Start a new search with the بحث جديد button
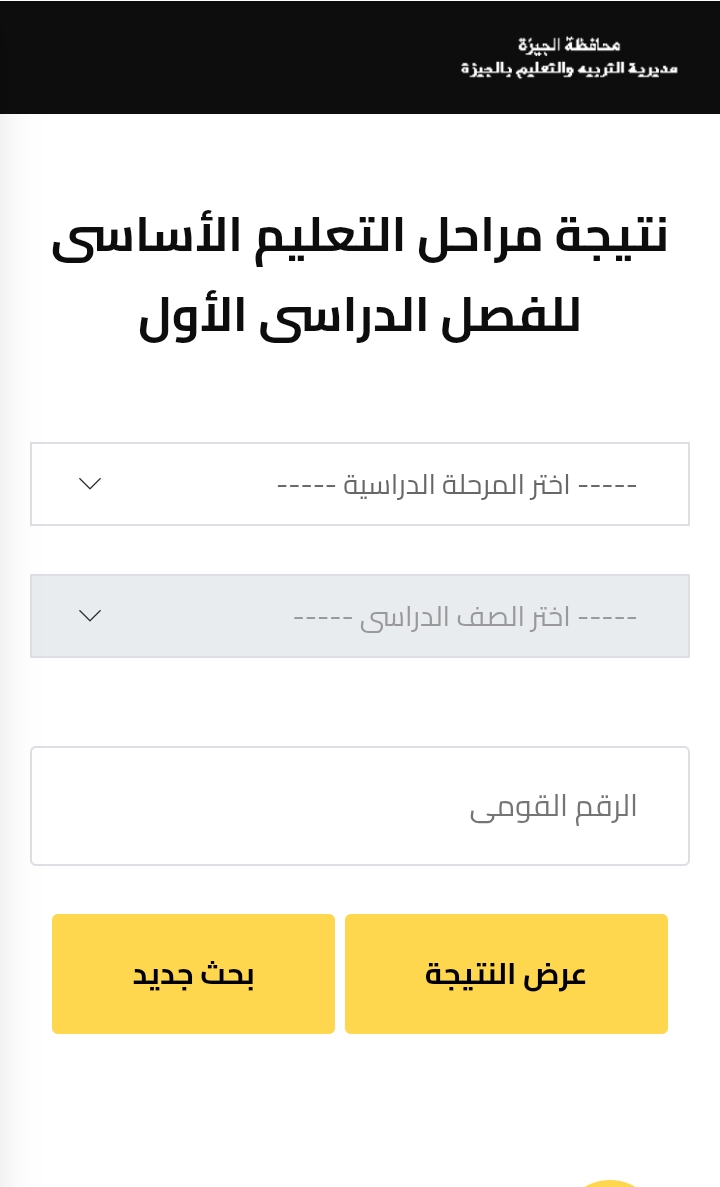Screen dimensions: 720x1187 point(193,974)
